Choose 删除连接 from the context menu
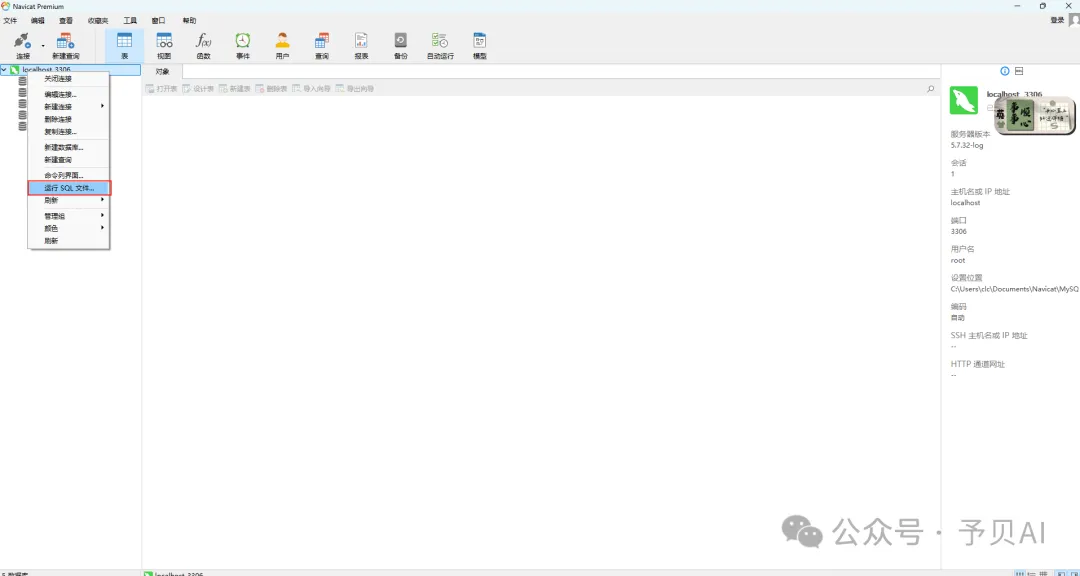This screenshot has height=576, width=1080. [68, 119]
